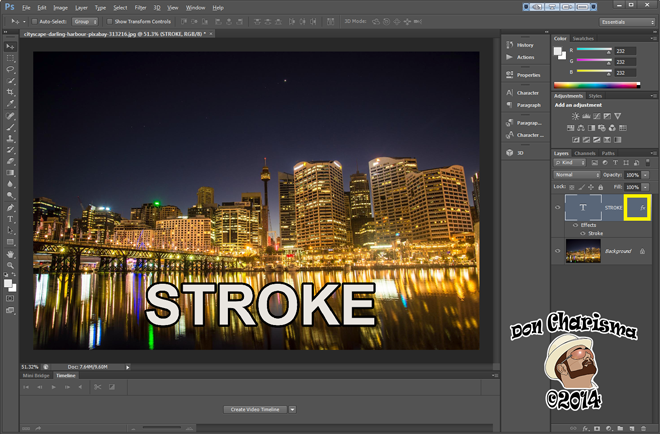
Task: Enable the Auto-Select checkbox
Action: [32, 20]
